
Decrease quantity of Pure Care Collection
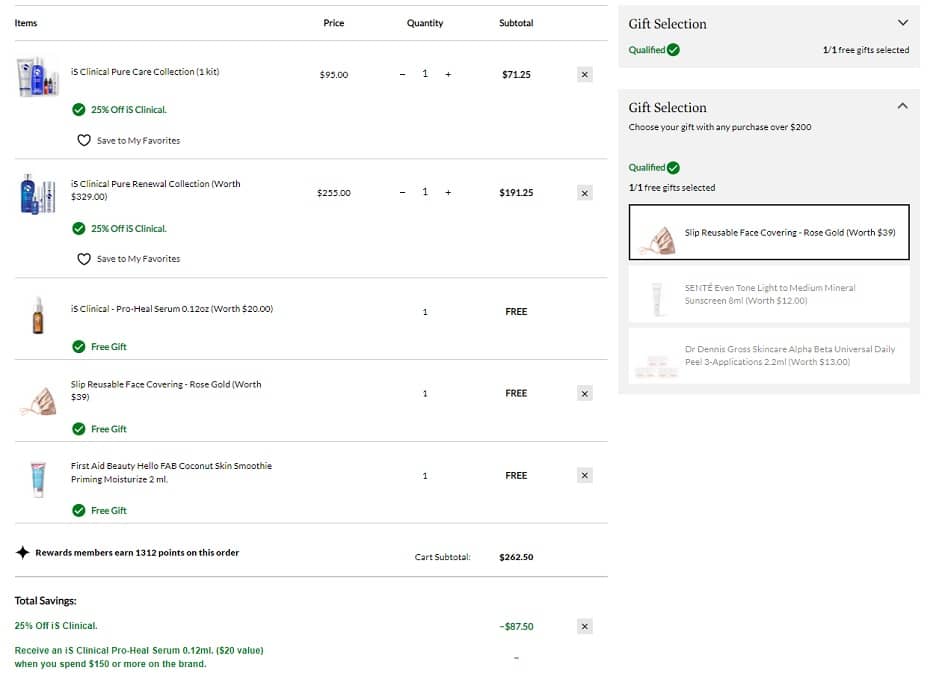coord(403,74)
